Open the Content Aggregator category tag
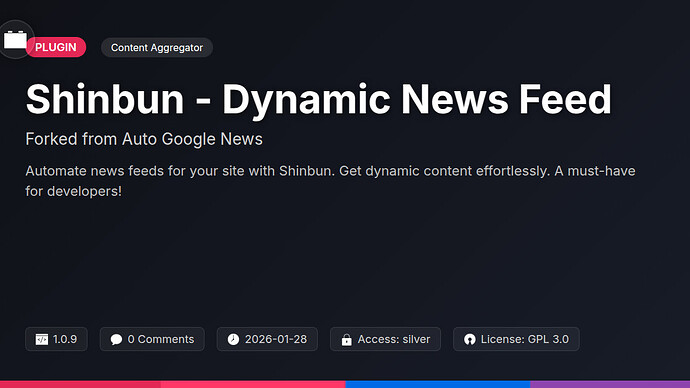Screen dimensions: 690x388 [157, 48]
